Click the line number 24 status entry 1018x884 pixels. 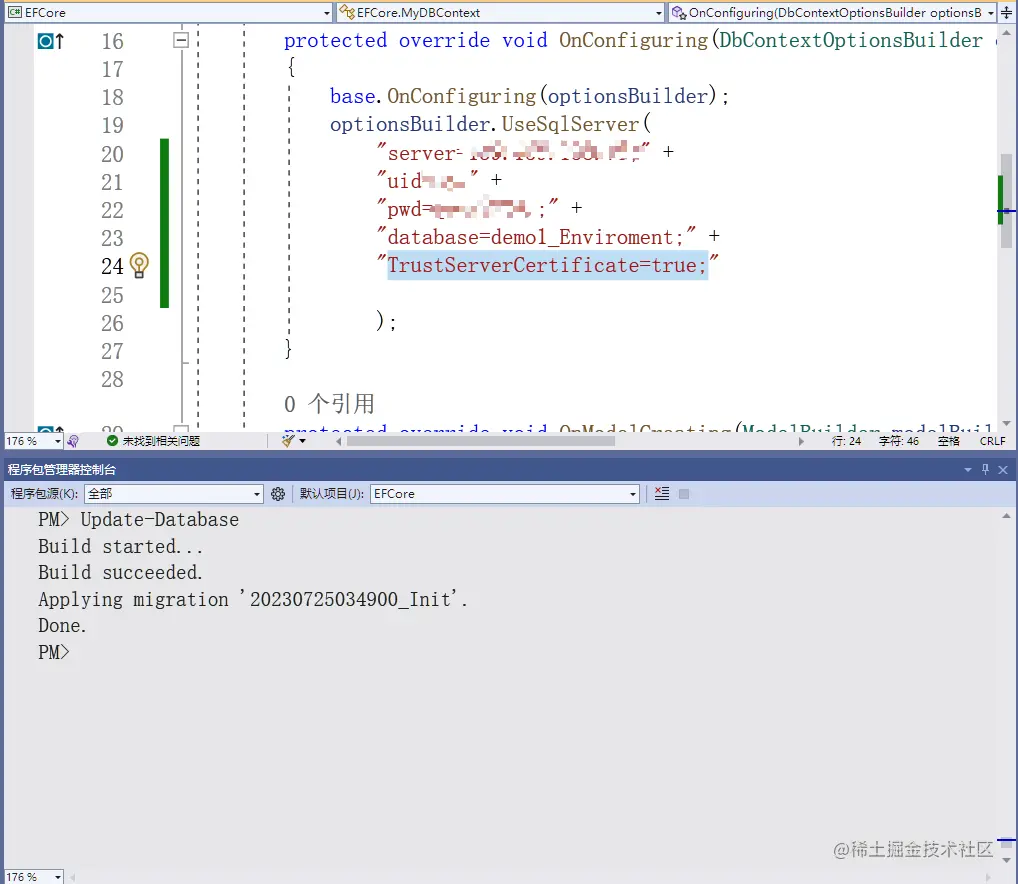pyautogui.click(x=846, y=441)
